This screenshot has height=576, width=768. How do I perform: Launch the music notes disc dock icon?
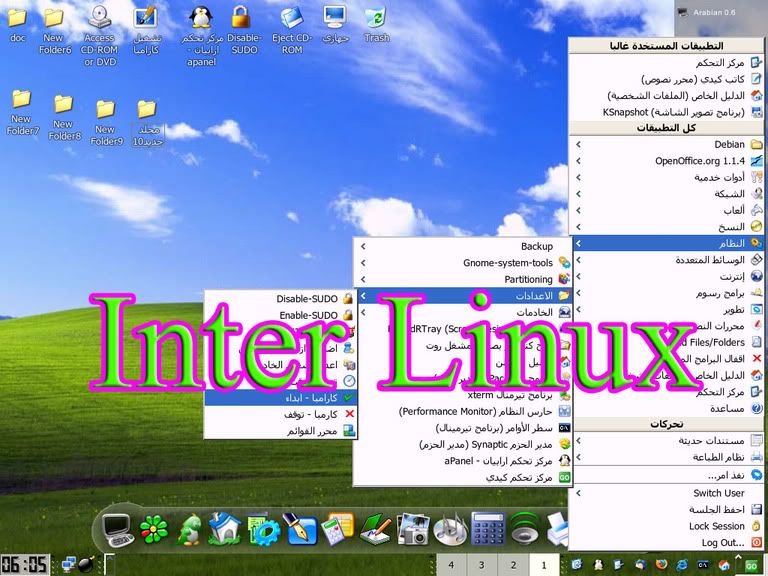451,529
